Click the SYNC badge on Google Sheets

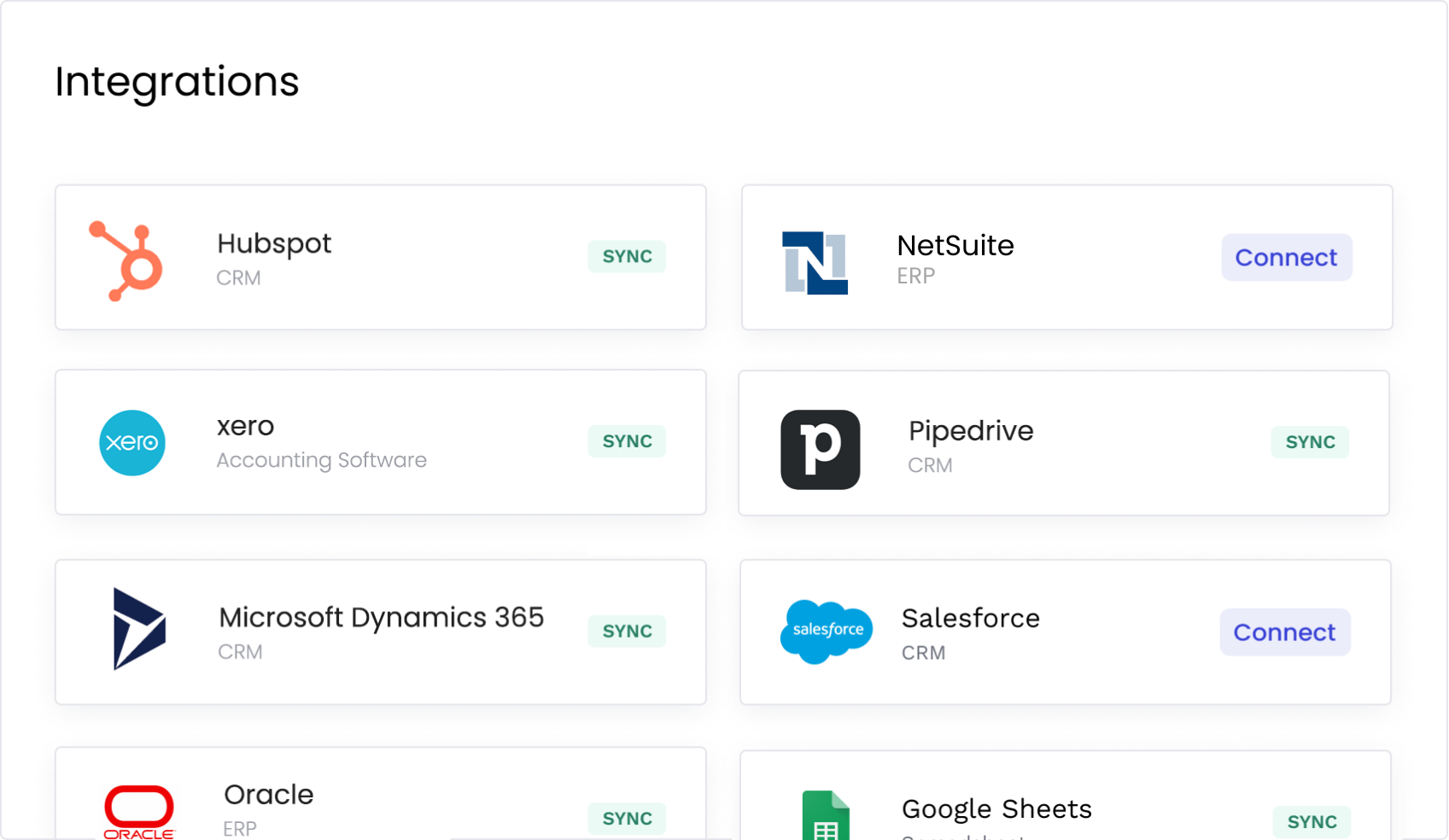tap(1312, 822)
